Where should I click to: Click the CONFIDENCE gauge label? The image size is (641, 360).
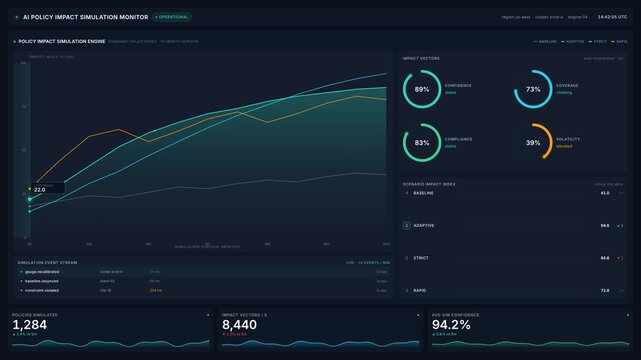click(x=458, y=85)
